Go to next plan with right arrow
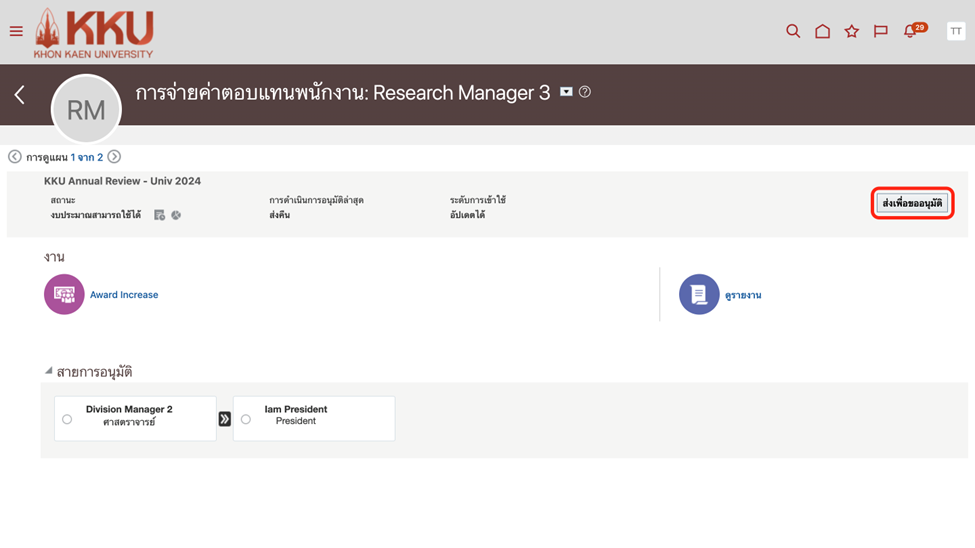 (x=114, y=157)
